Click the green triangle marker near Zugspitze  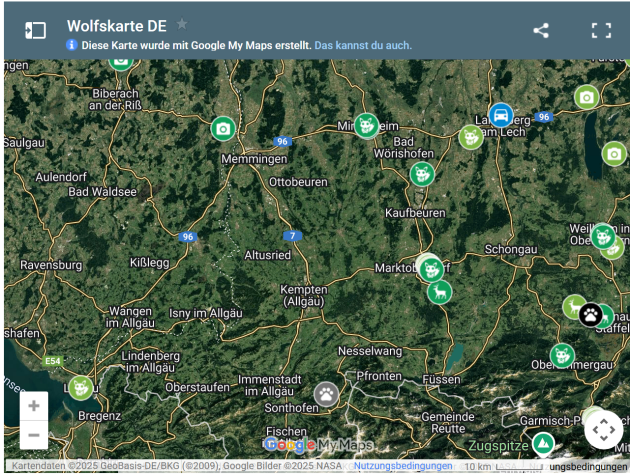(x=542, y=443)
